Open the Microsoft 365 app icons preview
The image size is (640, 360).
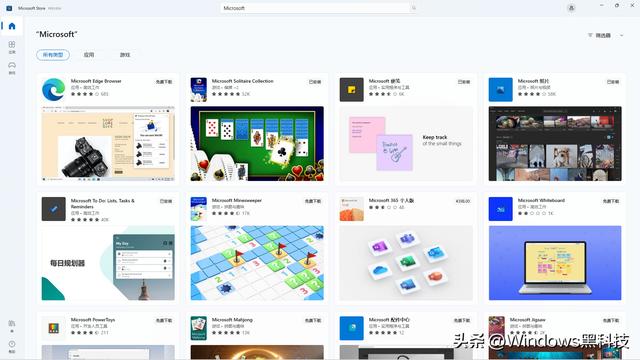pos(406,263)
